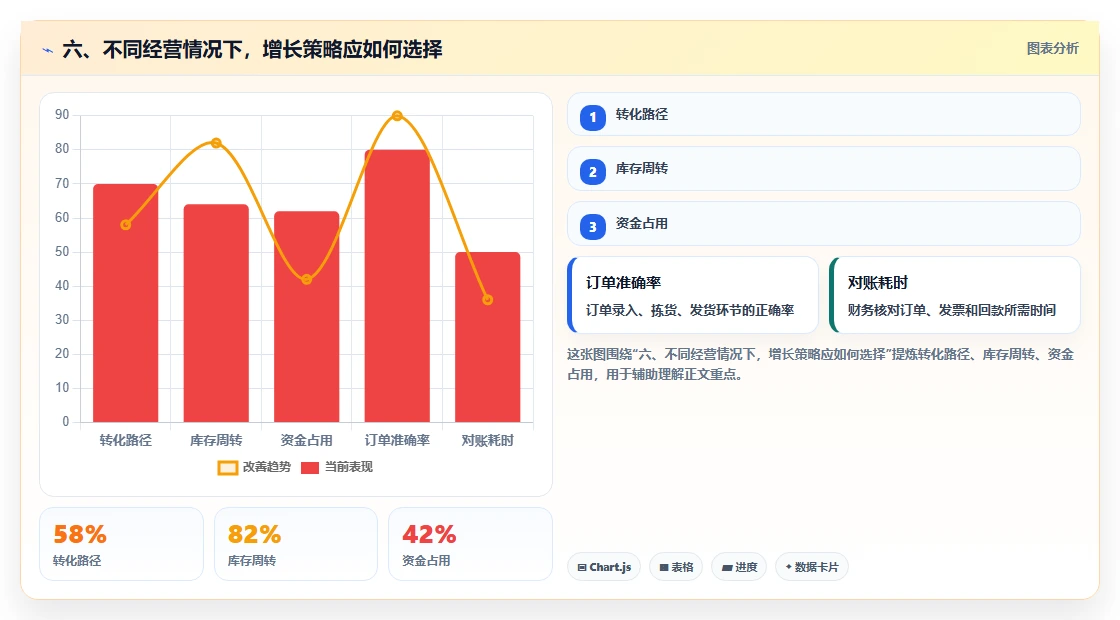
Task: Click the lightning icon beside the heading
Action: tap(48, 50)
